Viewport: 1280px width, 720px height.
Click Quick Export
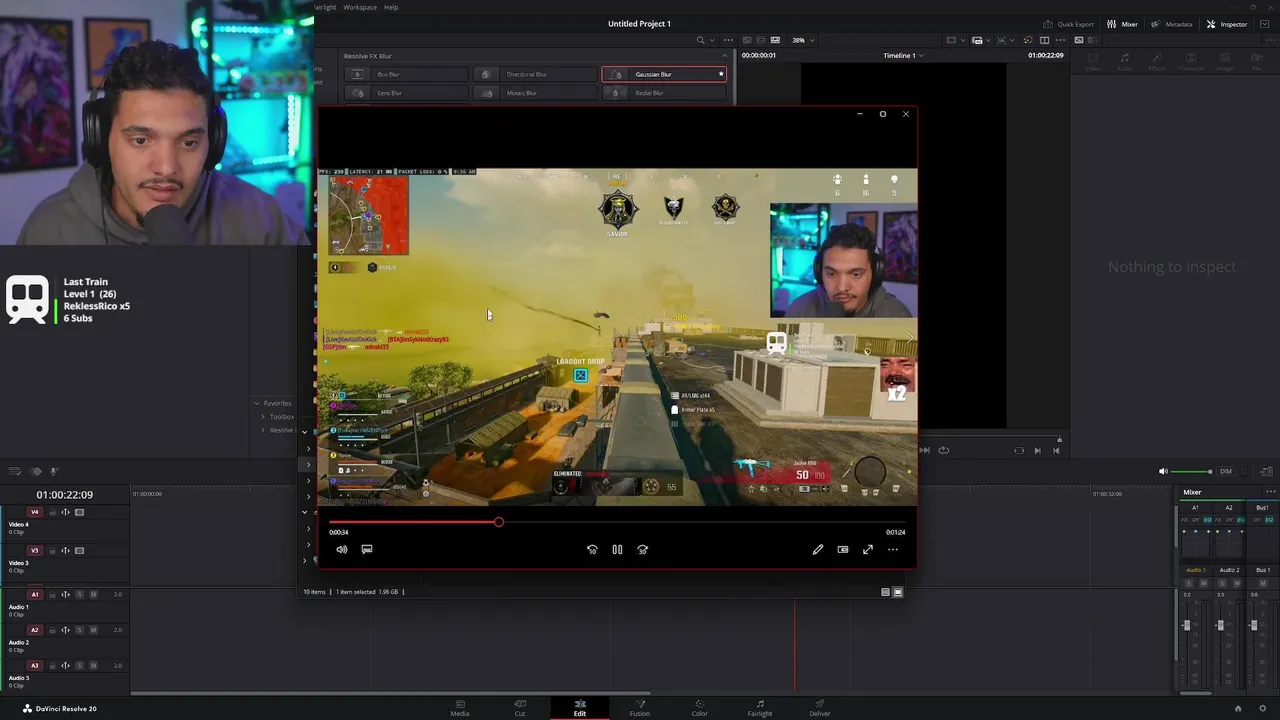[x=1068, y=24]
